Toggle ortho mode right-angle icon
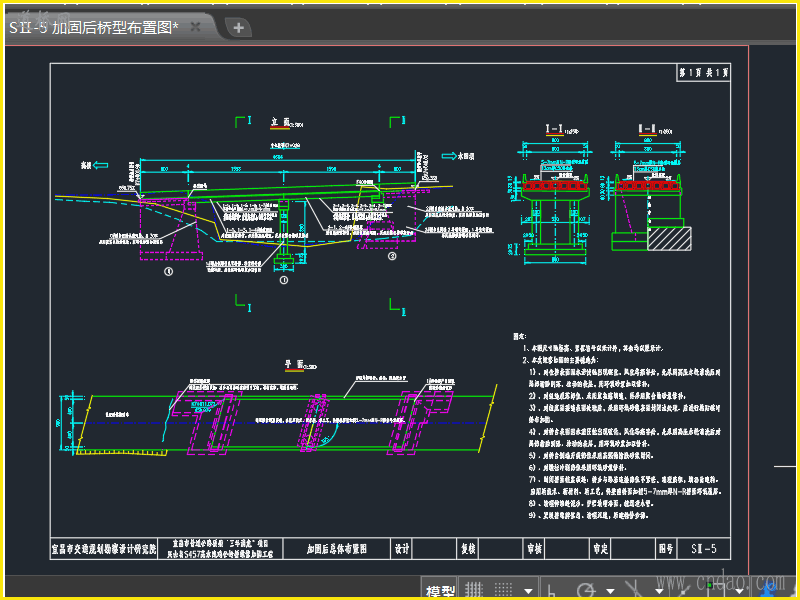This screenshot has width=800, height=600. [551, 591]
